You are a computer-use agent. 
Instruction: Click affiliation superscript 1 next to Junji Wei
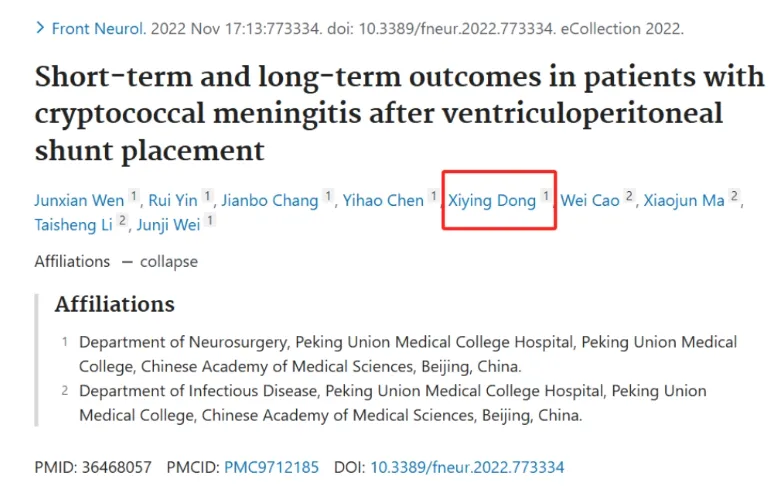210,220
